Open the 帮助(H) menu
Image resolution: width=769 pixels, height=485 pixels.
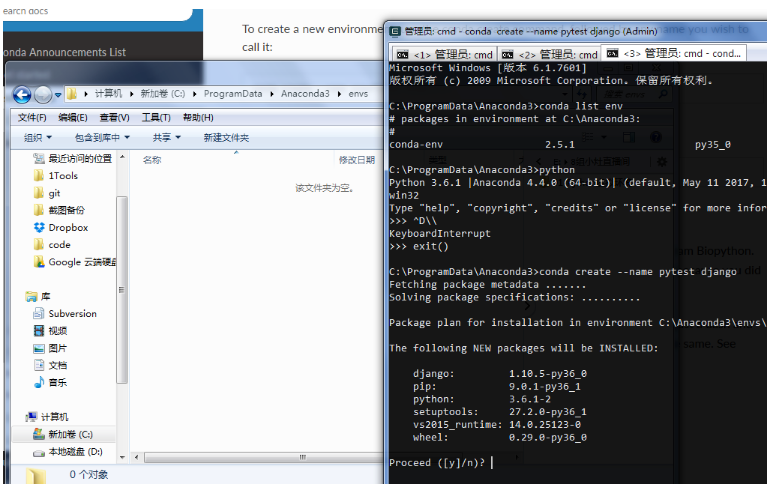[x=198, y=118]
